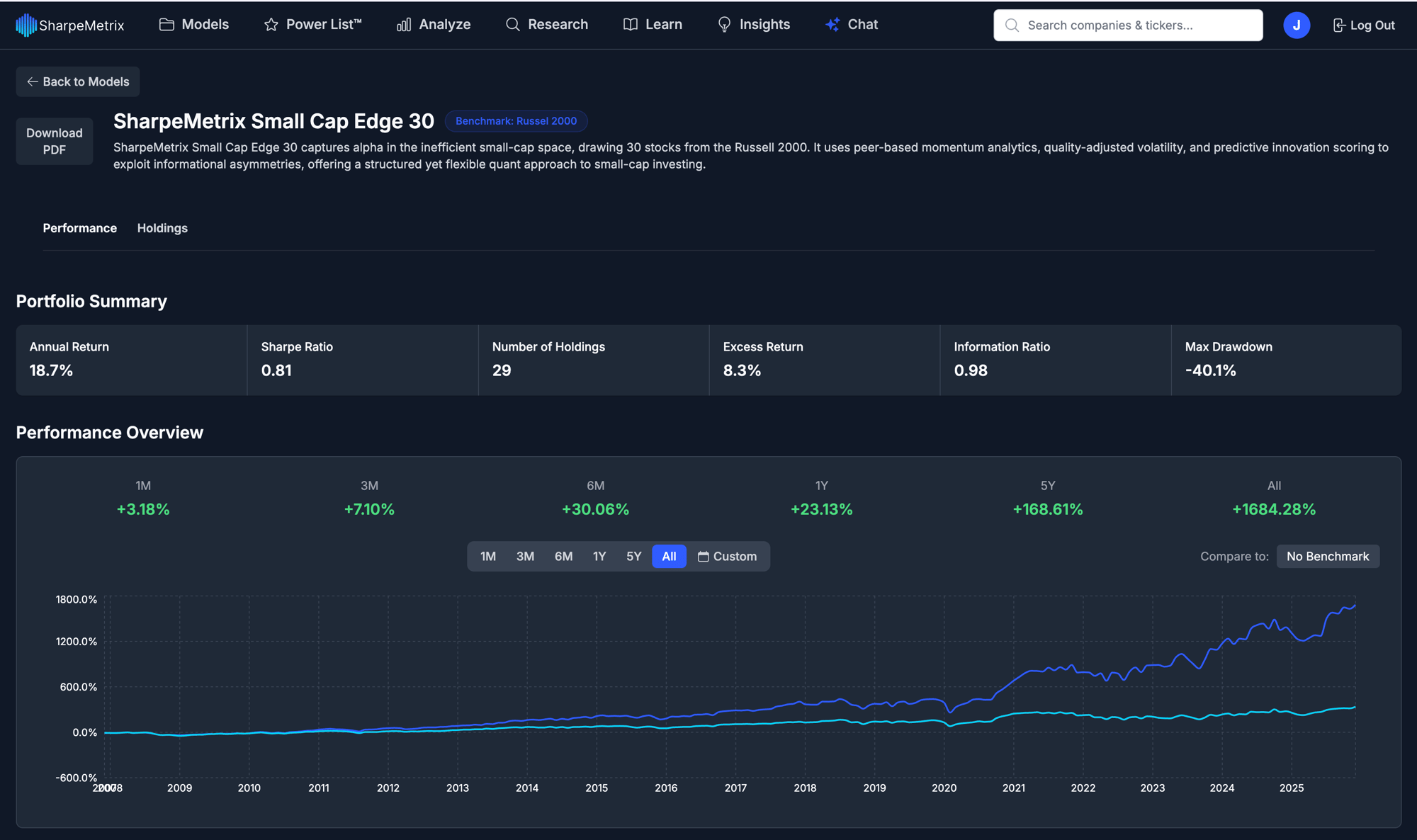Open the Analyze bar chart icon

pyautogui.click(x=404, y=25)
